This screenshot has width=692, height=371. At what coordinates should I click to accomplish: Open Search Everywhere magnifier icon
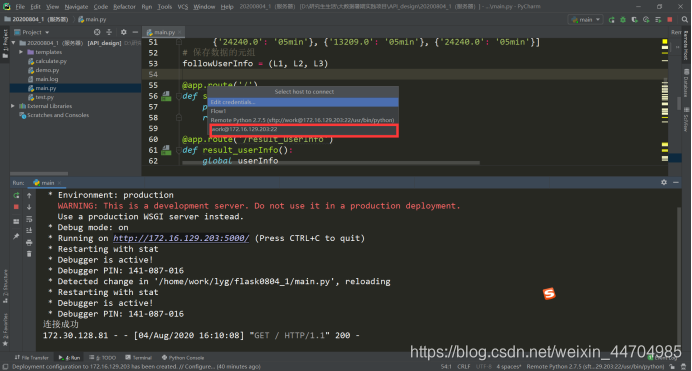[x=684, y=20]
